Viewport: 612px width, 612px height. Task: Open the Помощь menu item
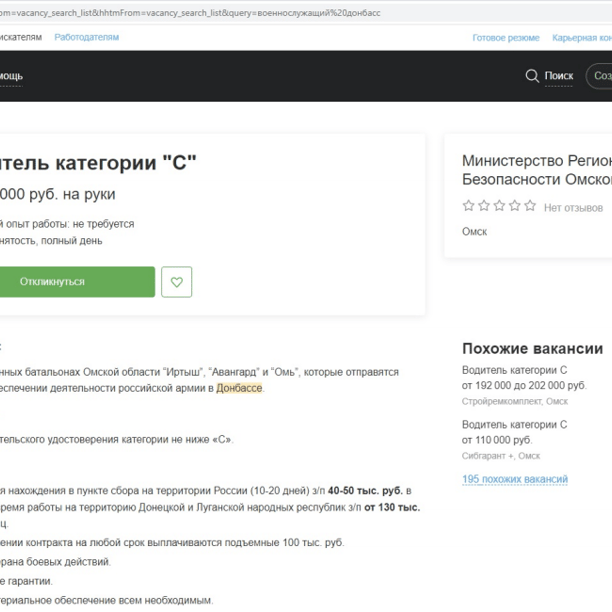coord(11,76)
